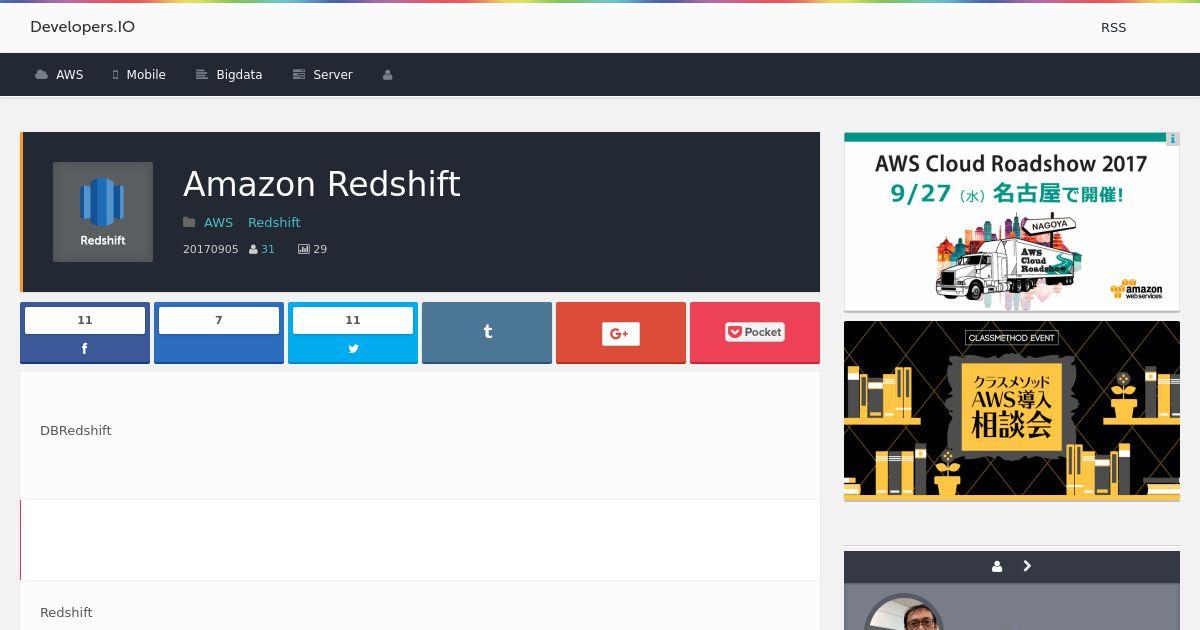Viewport: 1200px width, 630px height.
Task: Open the Redshift category tag link
Action: click(274, 222)
